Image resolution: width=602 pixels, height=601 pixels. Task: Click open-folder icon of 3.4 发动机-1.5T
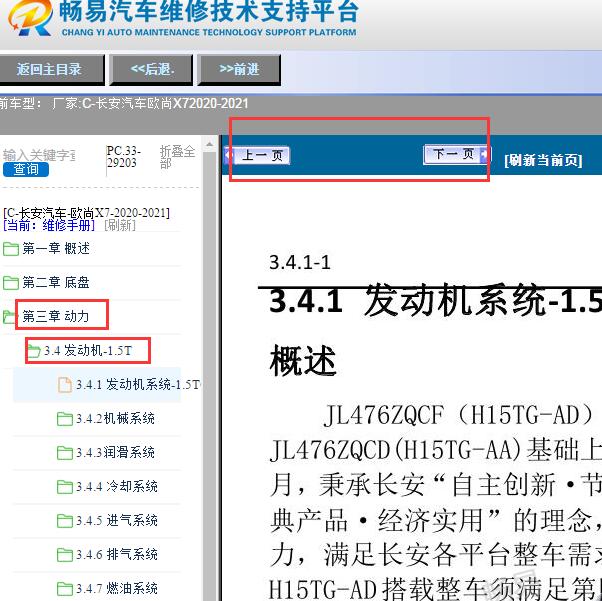pyautogui.click(x=34, y=351)
